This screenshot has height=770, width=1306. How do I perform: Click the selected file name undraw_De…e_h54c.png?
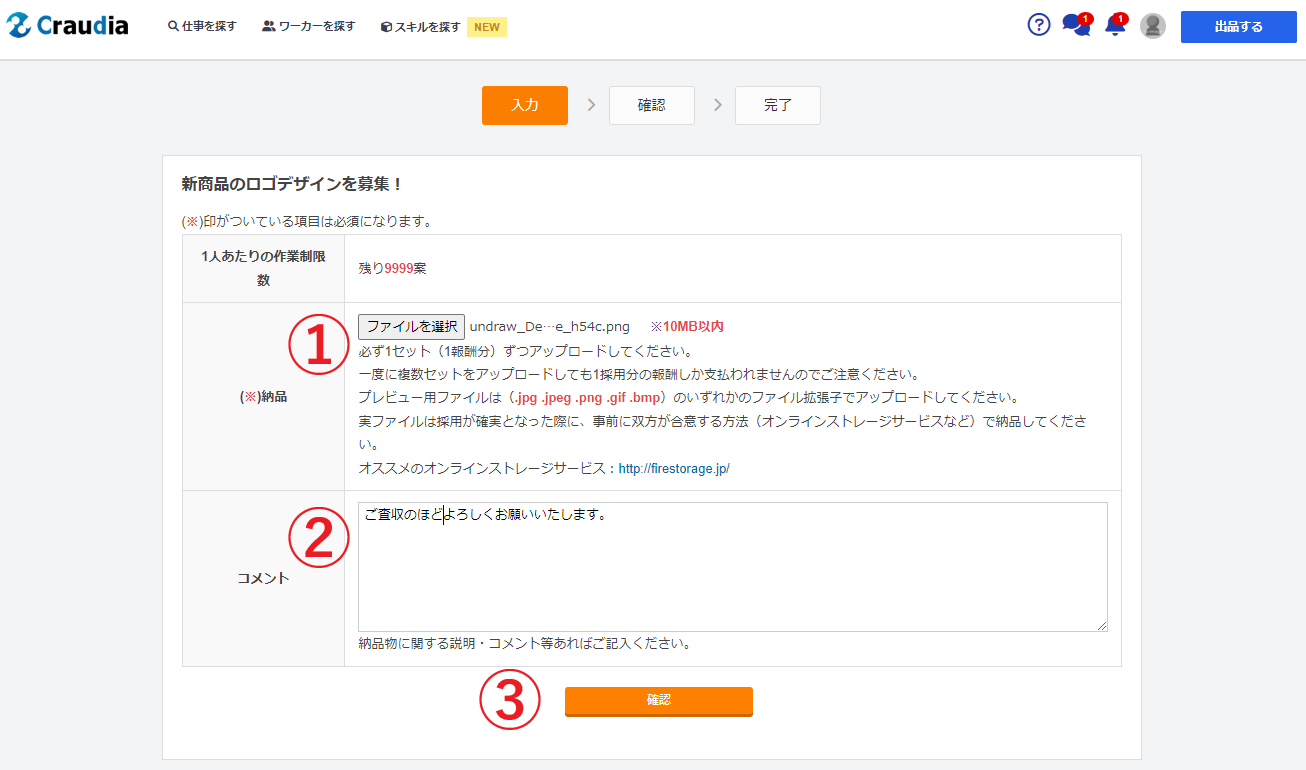click(x=550, y=326)
